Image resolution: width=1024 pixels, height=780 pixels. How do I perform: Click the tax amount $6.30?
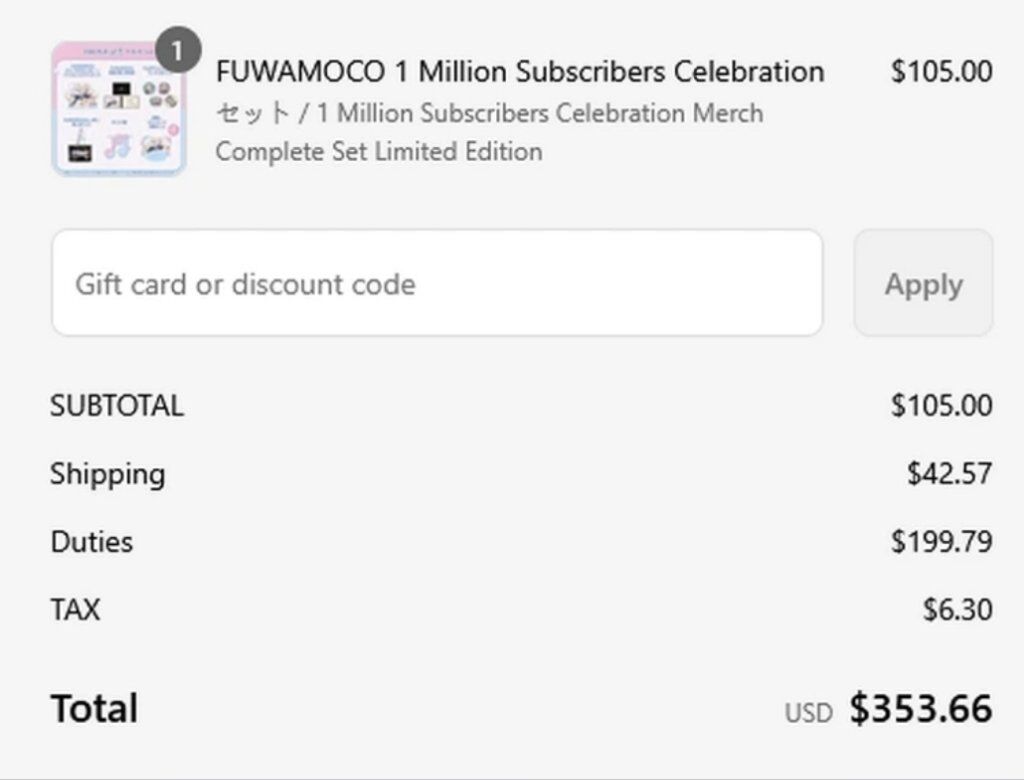tap(957, 609)
